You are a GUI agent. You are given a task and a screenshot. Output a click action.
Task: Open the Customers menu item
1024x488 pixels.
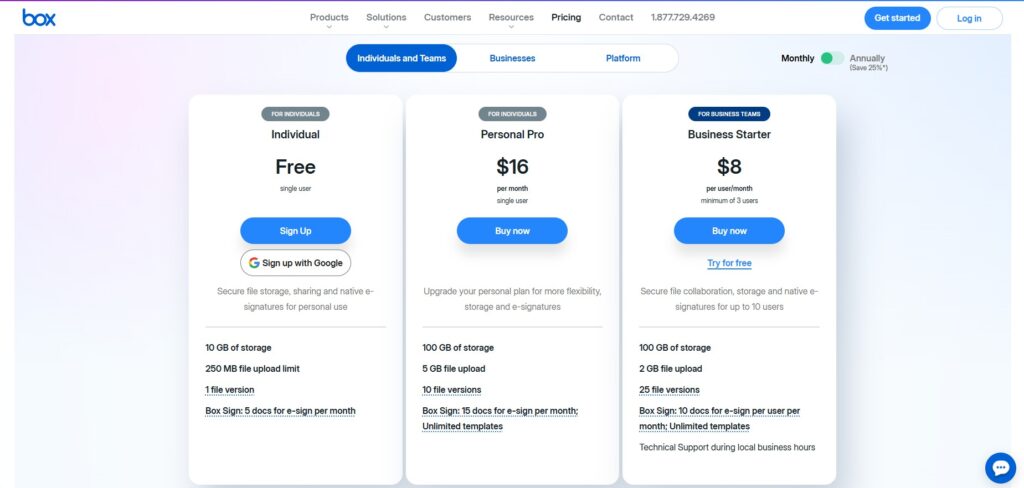tap(447, 18)
